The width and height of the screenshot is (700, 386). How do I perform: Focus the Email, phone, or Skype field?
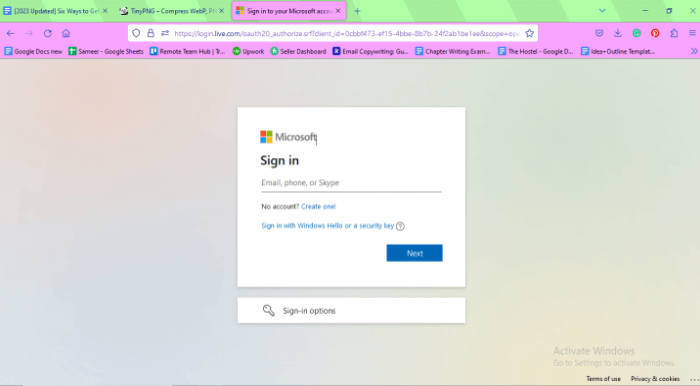[x=351, y=183]
